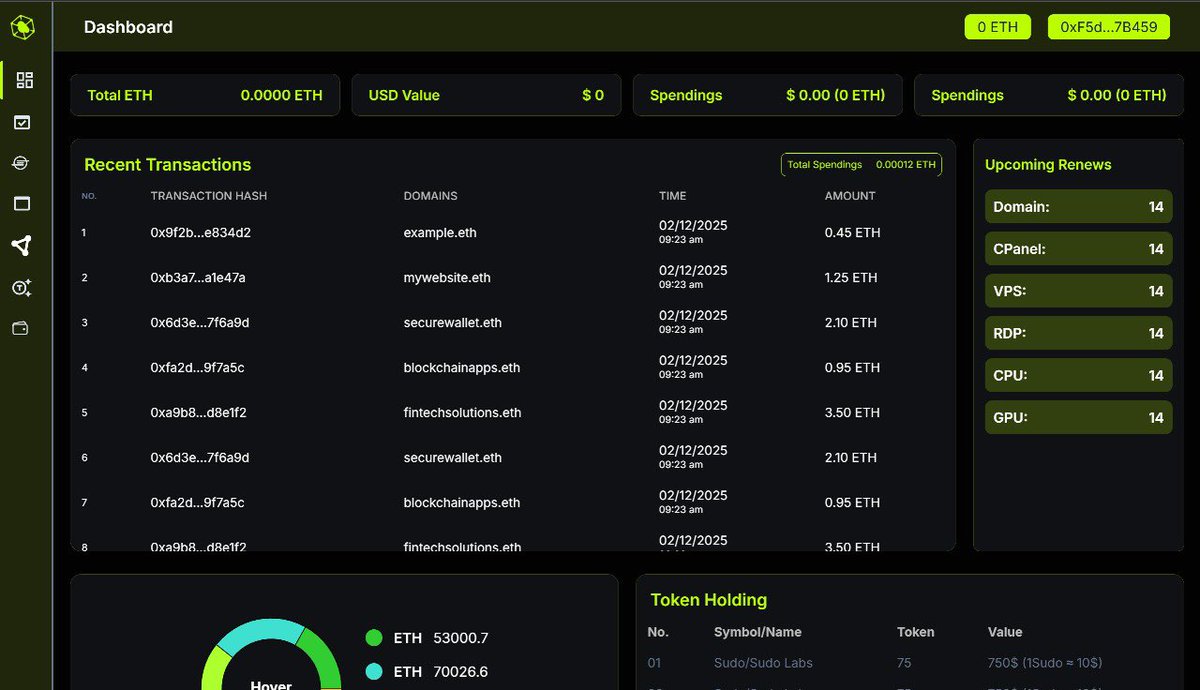Open the browser window icon in sidebar
The height and width of the screenshot is (690, 1200).
pos(22,204)
